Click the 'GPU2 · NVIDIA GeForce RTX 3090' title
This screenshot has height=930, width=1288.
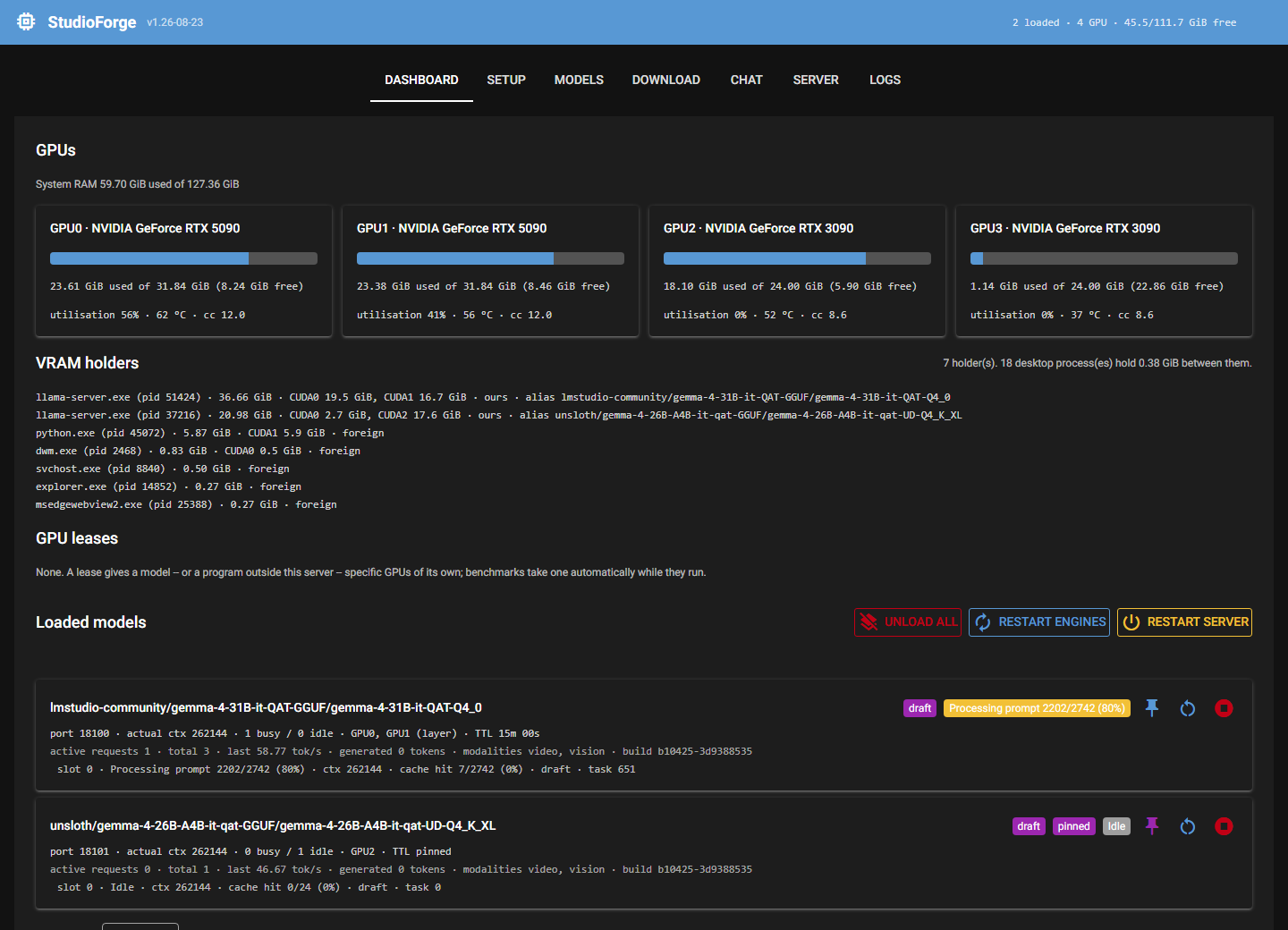(758, 228)
